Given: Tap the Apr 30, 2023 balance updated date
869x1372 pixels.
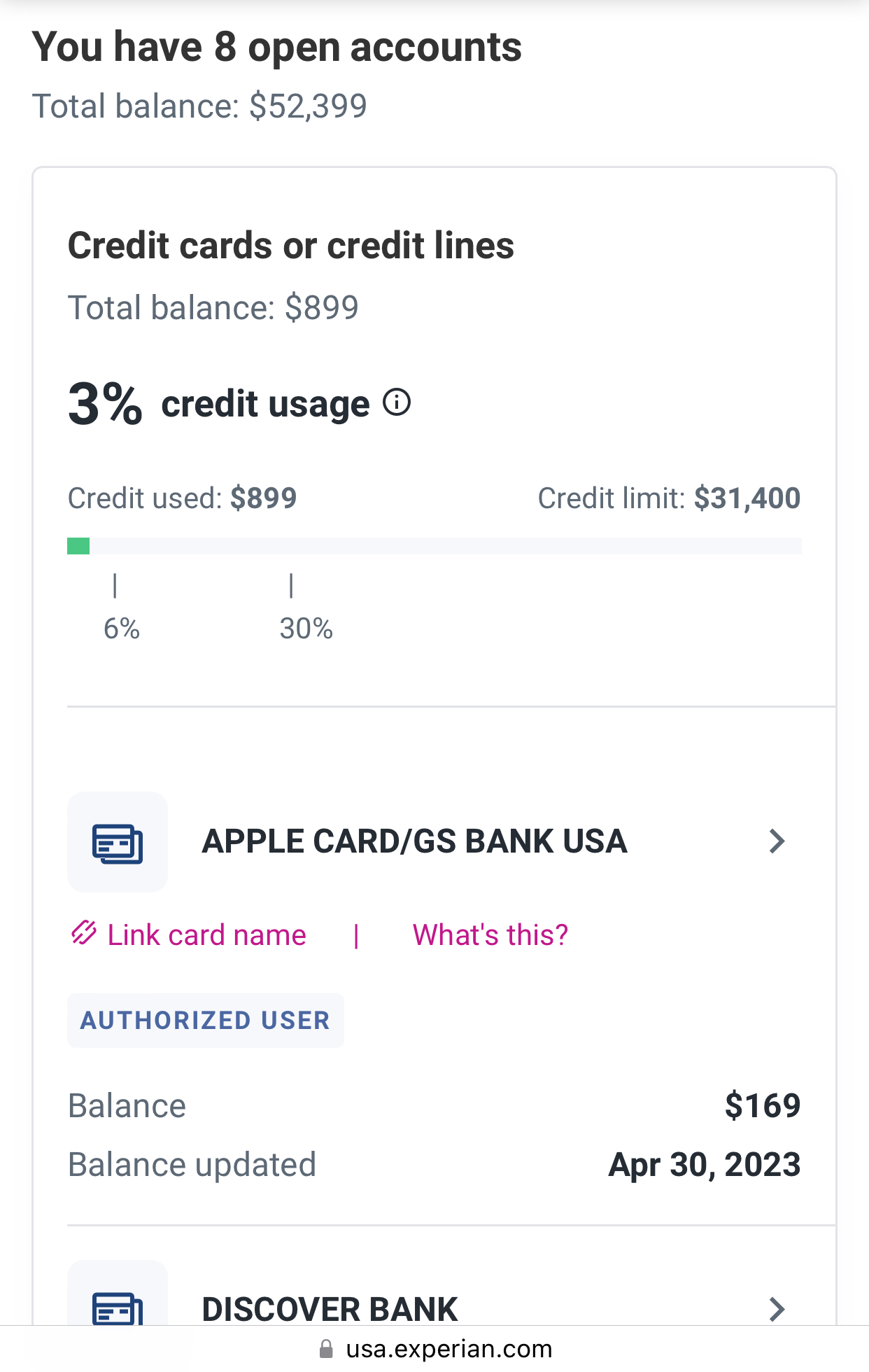Looking at the screenshot, I should [x=704, y=1164].
